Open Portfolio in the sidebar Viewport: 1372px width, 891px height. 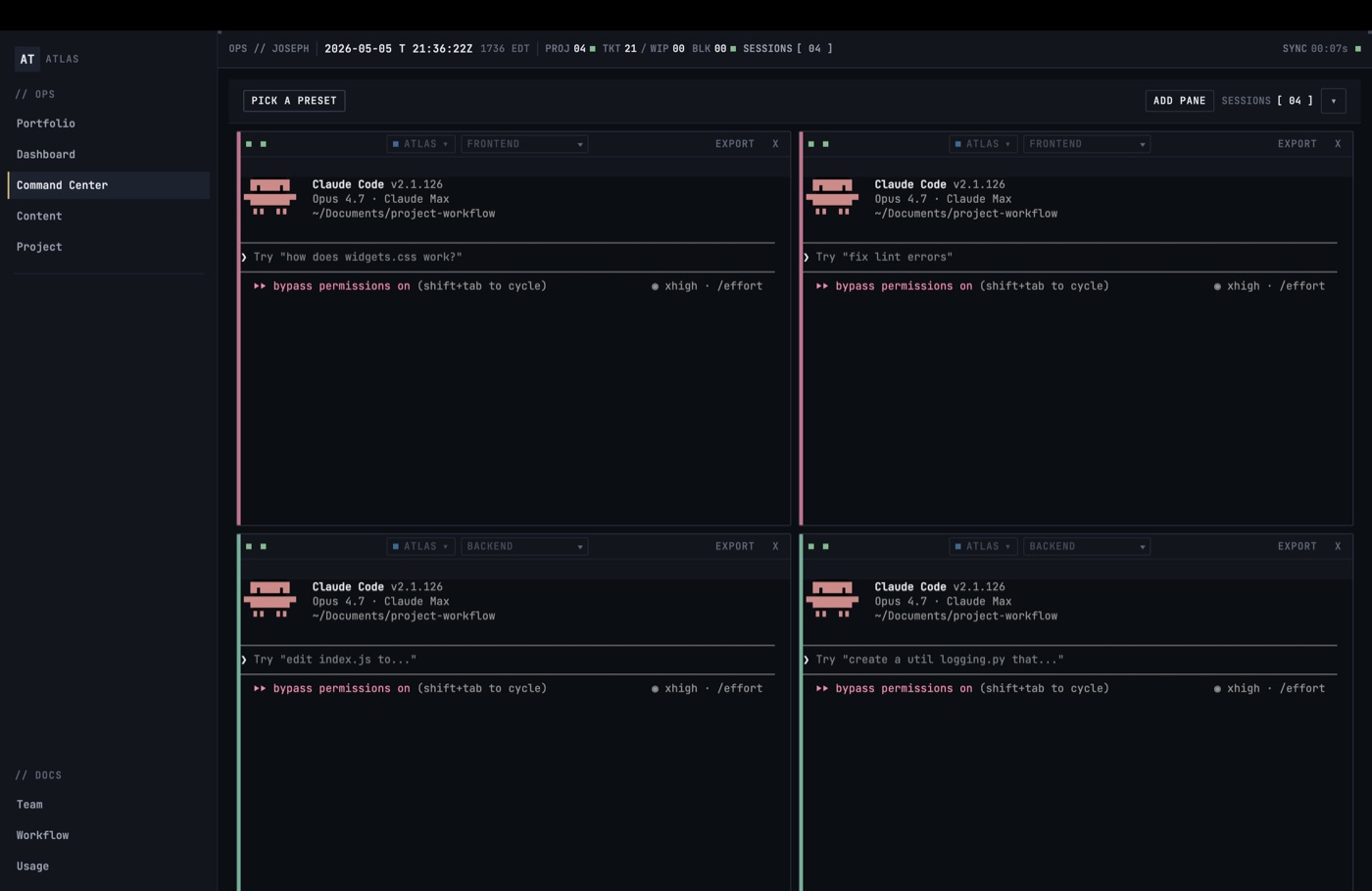tap(109, 124)
